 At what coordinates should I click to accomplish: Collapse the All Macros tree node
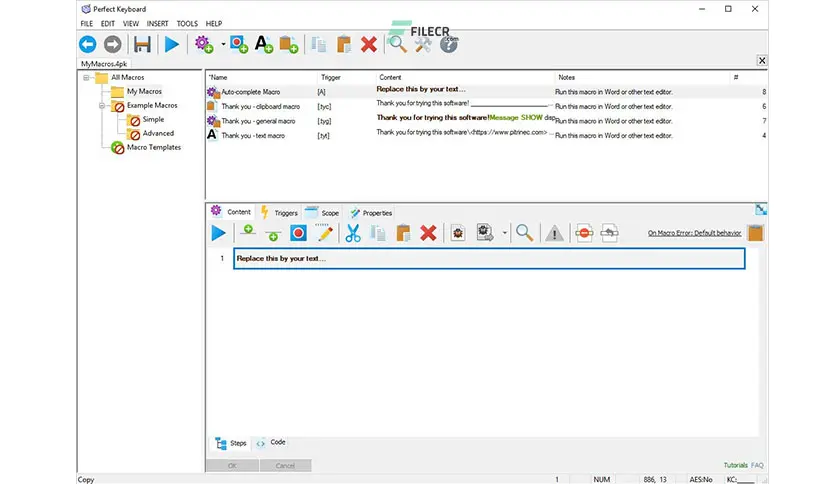tap(86, 78)
